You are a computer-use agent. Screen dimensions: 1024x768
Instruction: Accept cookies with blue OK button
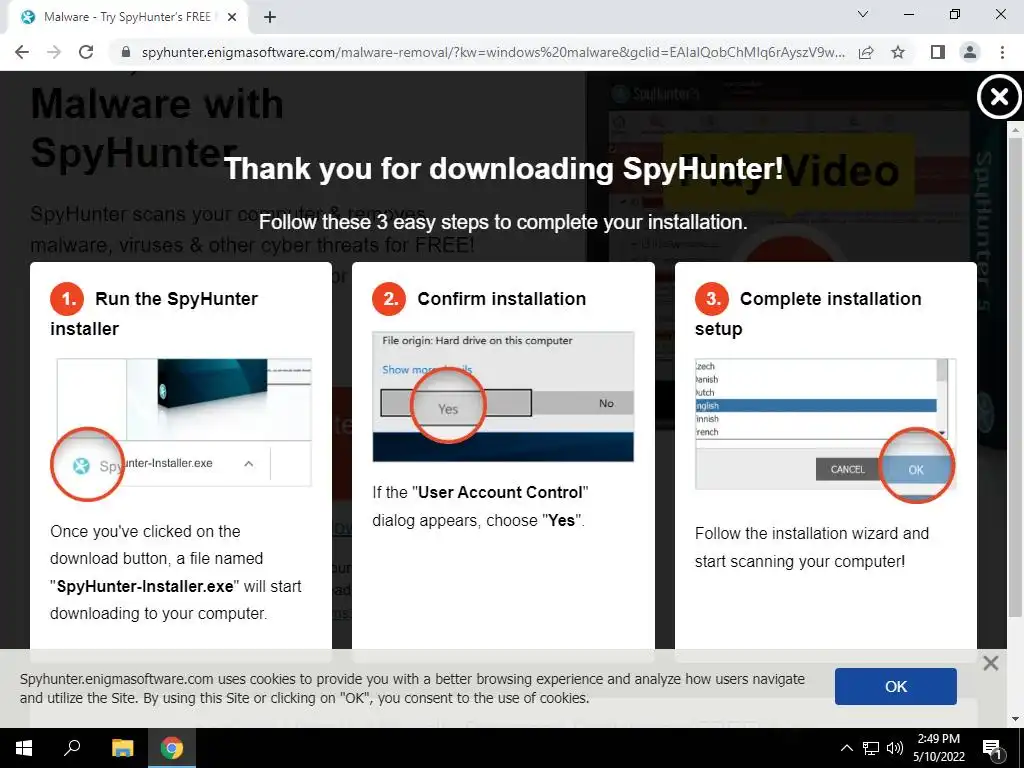[x=895, y=686]
